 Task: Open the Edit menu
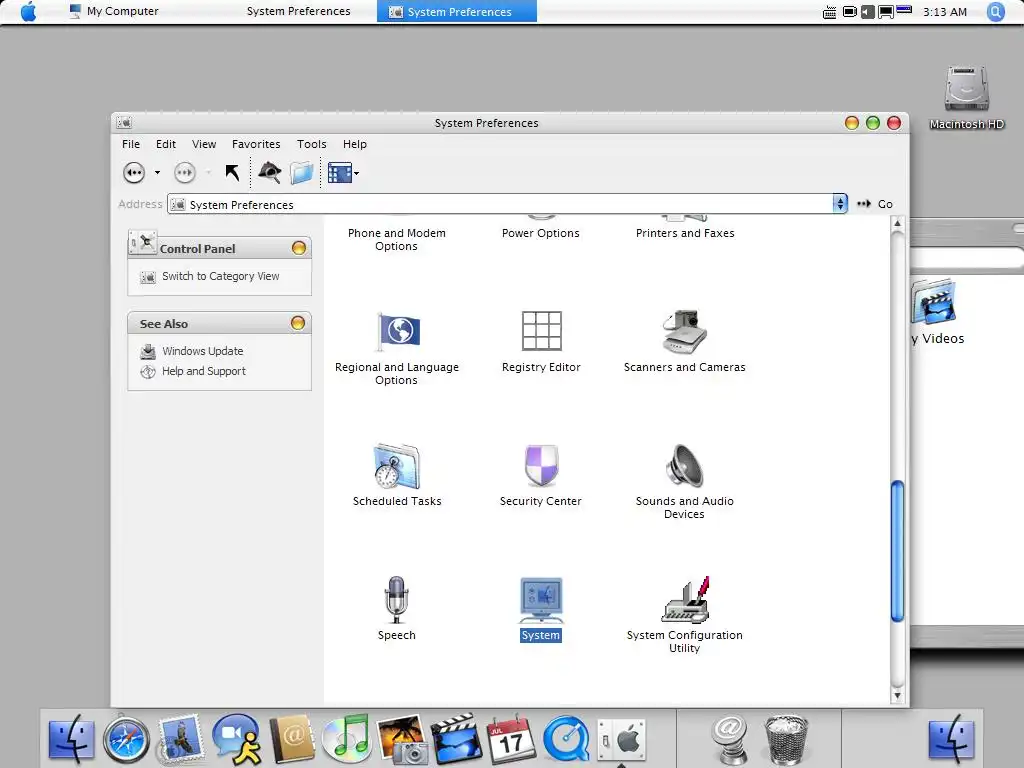pyautogui.click(x=165, y=144)
